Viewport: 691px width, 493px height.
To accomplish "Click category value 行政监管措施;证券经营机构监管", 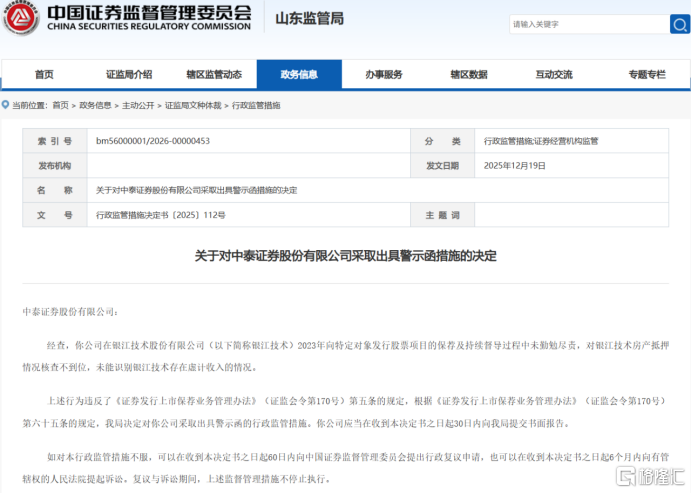I will tap(541, 141).
